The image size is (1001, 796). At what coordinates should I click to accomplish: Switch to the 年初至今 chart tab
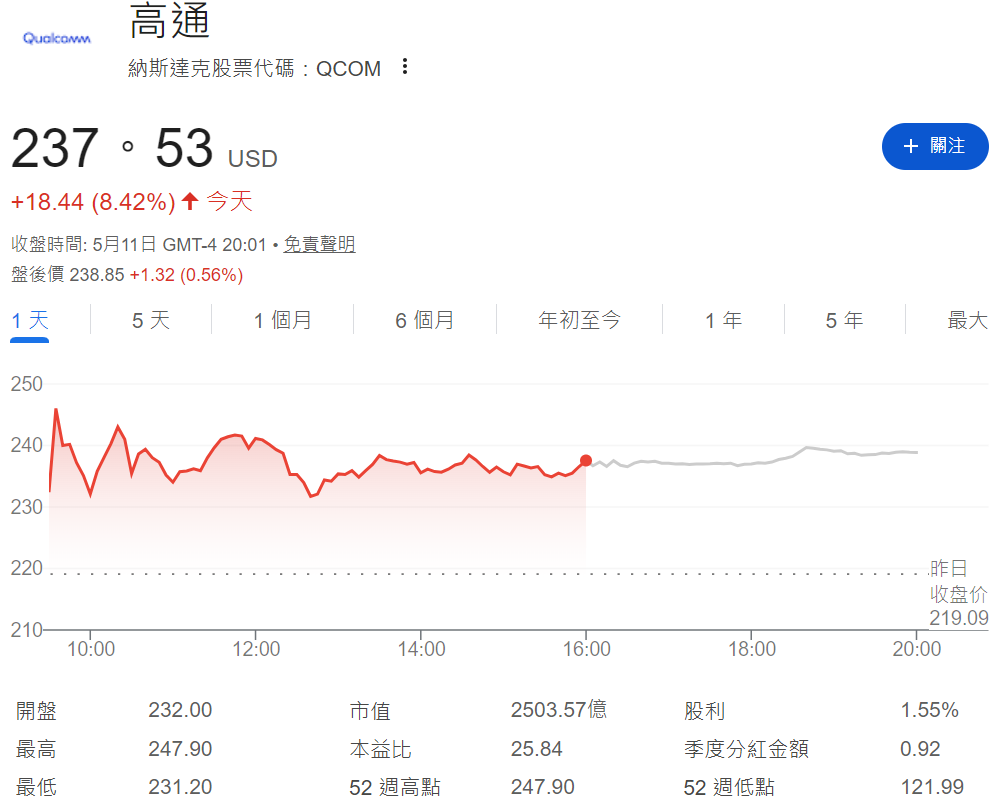(x=579, y=320)
